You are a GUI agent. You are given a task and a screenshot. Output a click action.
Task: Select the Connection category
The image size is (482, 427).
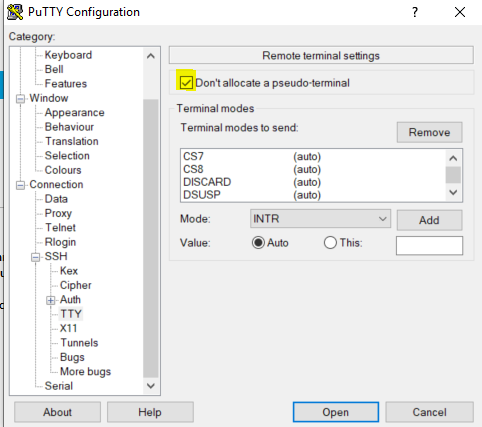pos(56,184)
